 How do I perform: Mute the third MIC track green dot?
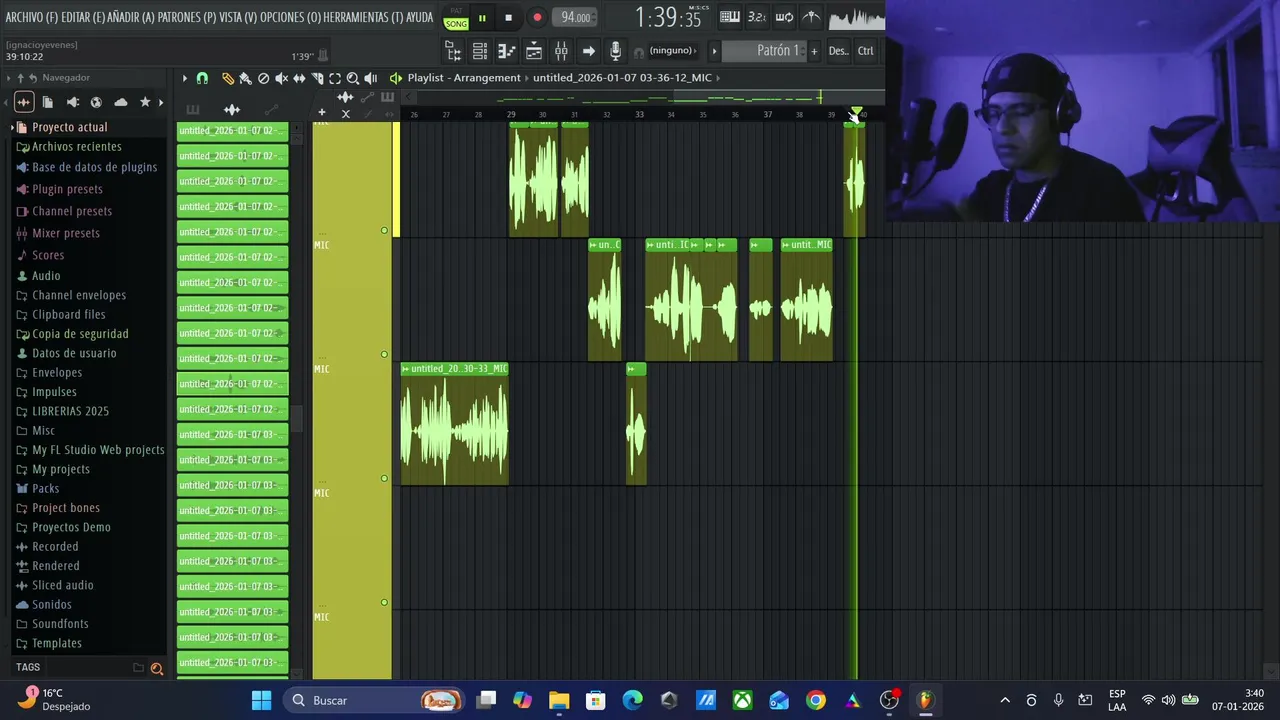pos(384,479)
